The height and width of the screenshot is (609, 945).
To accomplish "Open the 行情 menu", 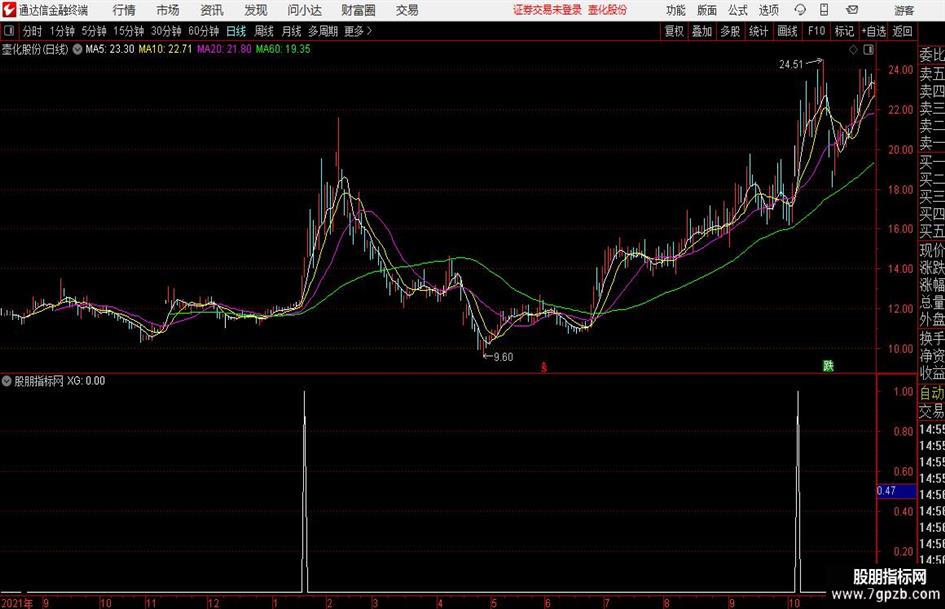I will 124,10.
